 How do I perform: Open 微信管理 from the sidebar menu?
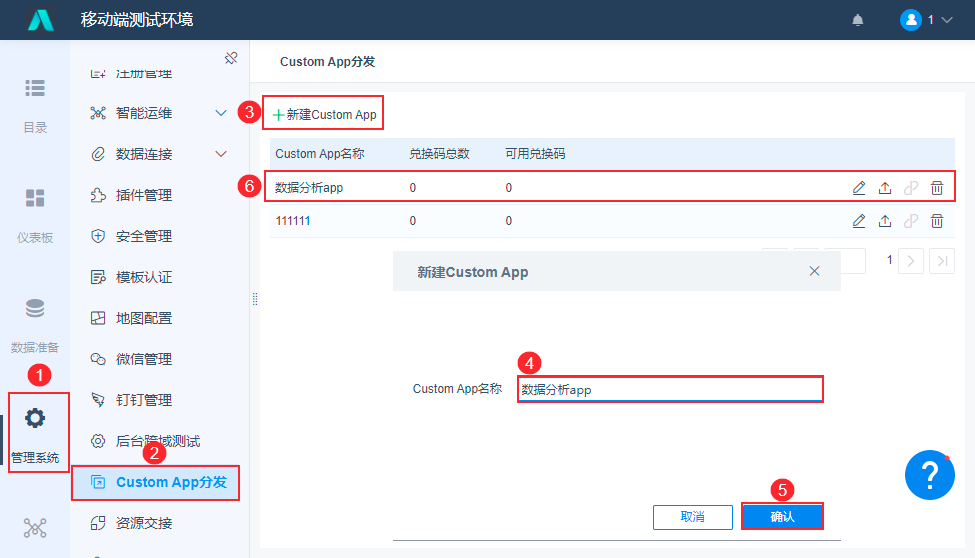click(x=144, y=359)
